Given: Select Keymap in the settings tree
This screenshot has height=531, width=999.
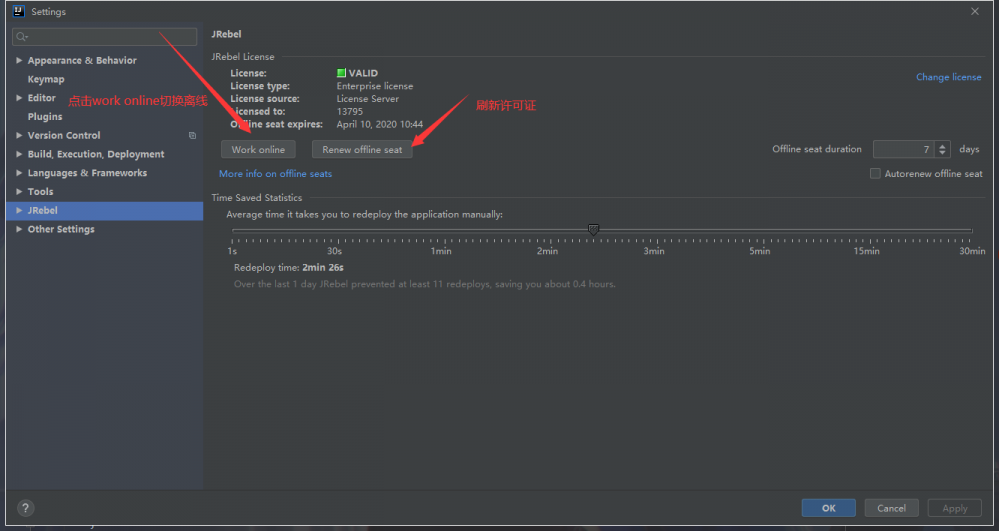Looking at the screenshot, I should (46, 79).
